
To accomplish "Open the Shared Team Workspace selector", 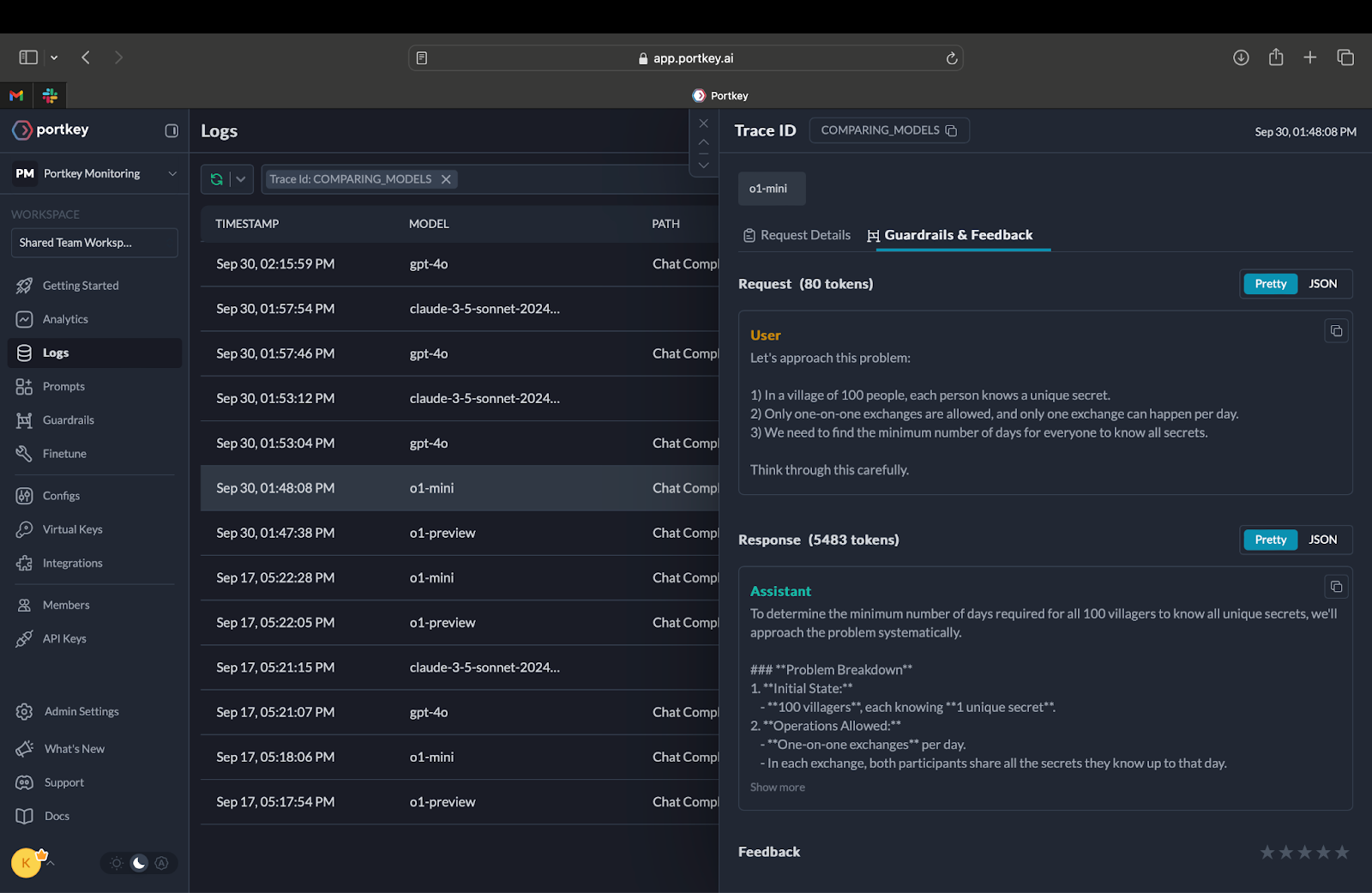I will 94,243.
